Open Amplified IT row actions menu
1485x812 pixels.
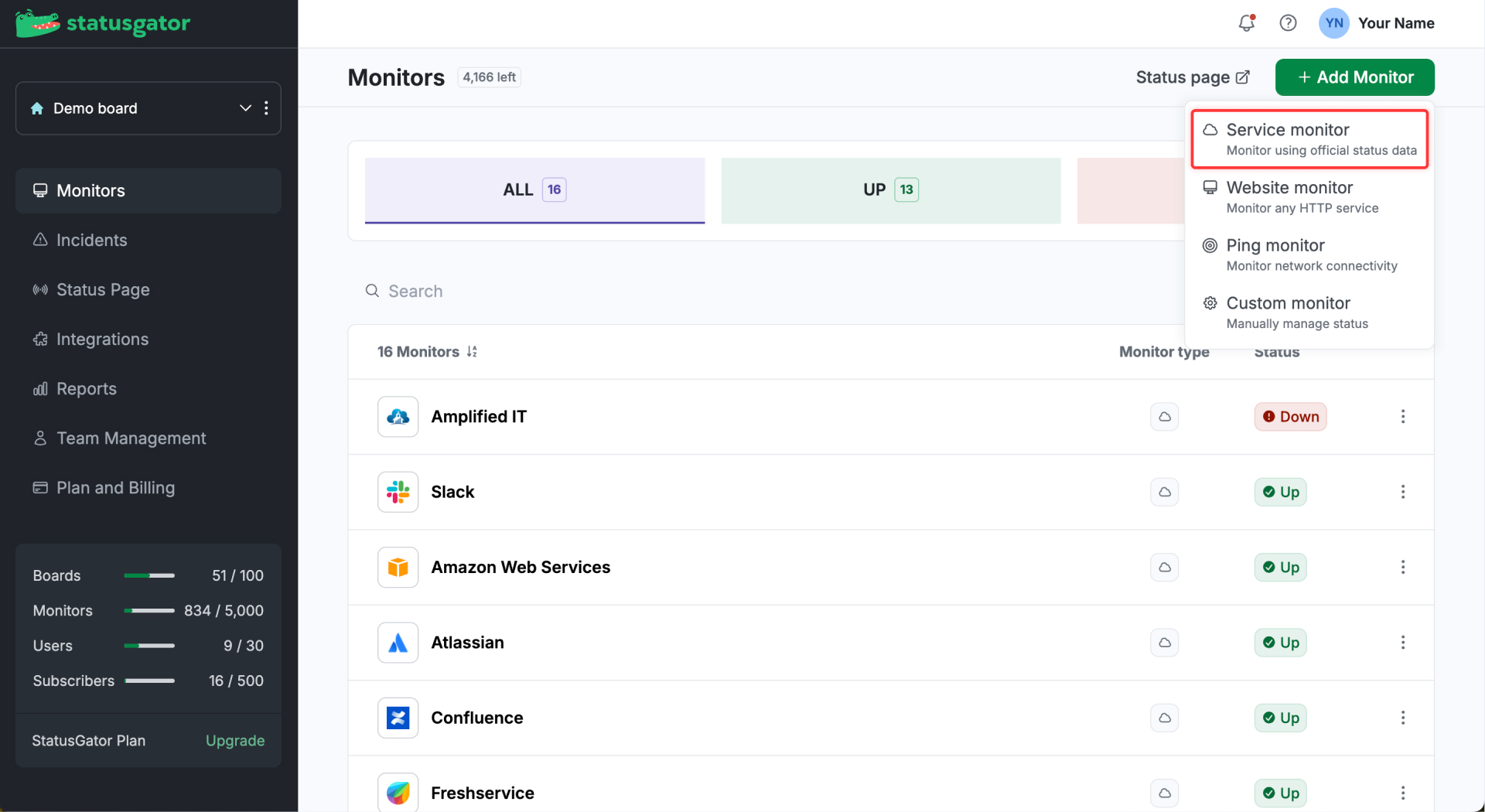coord(1402,417)
